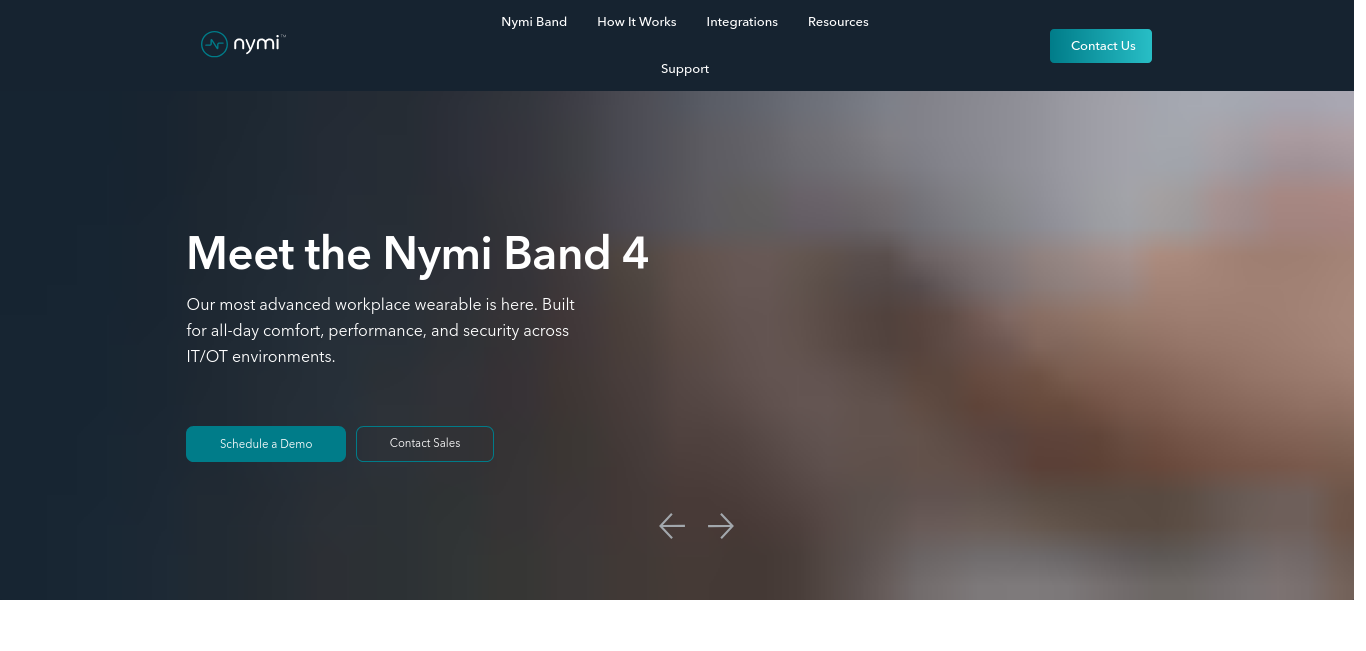Select Integrations in the navigation bar
Viewport: 1366px width, 651px height.
(742, 22)
